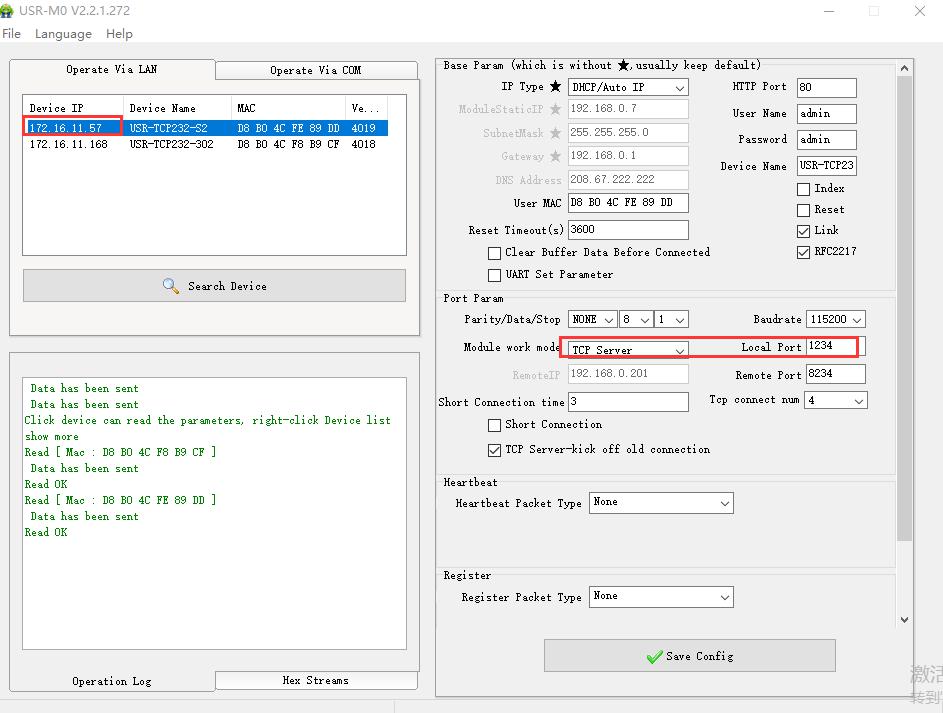This screenshot has height=713, width=943.
Task: Click the Remote Port field
Action: 835,373
